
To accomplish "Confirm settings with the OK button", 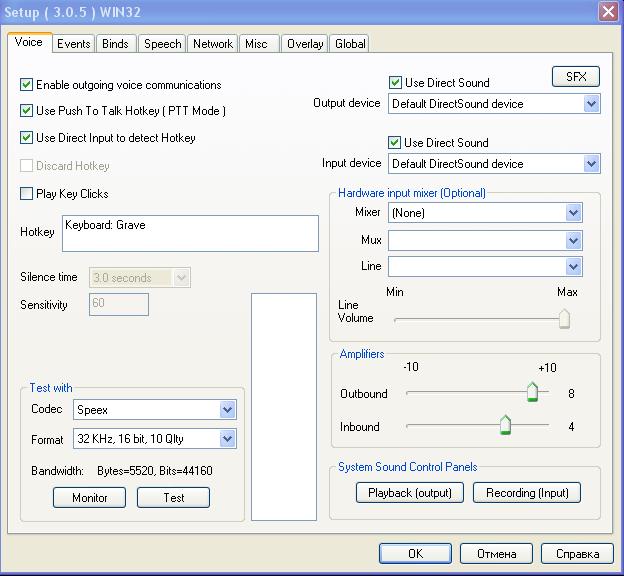I will pyautogui.click(x=415, y=553).
